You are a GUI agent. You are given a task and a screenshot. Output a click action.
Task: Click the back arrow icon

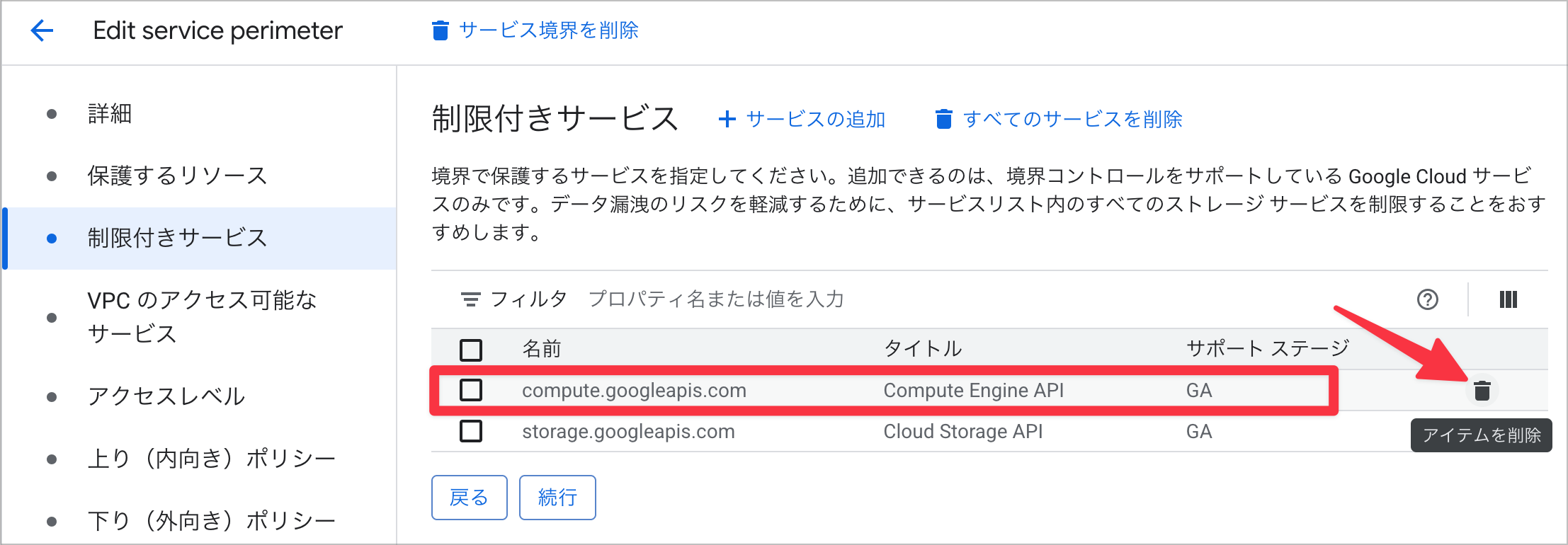click(x=42, y=30)
